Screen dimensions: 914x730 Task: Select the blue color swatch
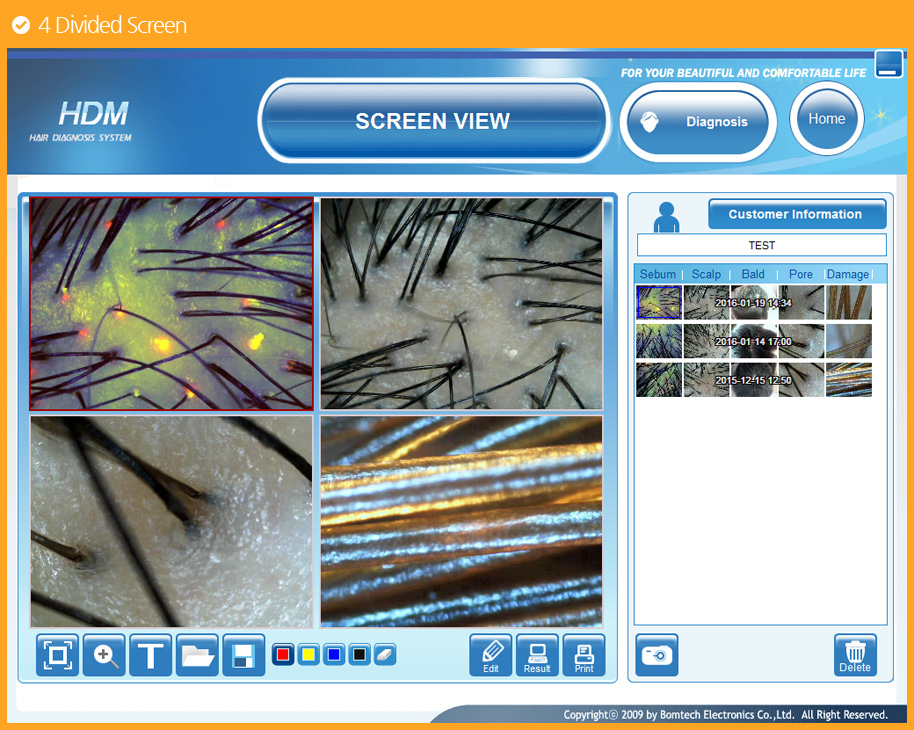pyautogui.click(x=334, y=655)
